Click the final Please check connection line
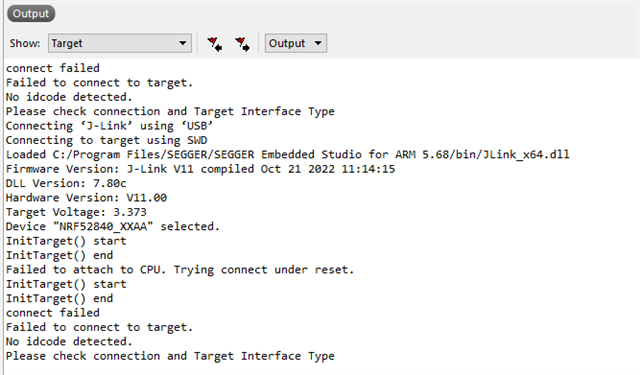The width and height of the screenshot is (640, 375). pos(170,356)
